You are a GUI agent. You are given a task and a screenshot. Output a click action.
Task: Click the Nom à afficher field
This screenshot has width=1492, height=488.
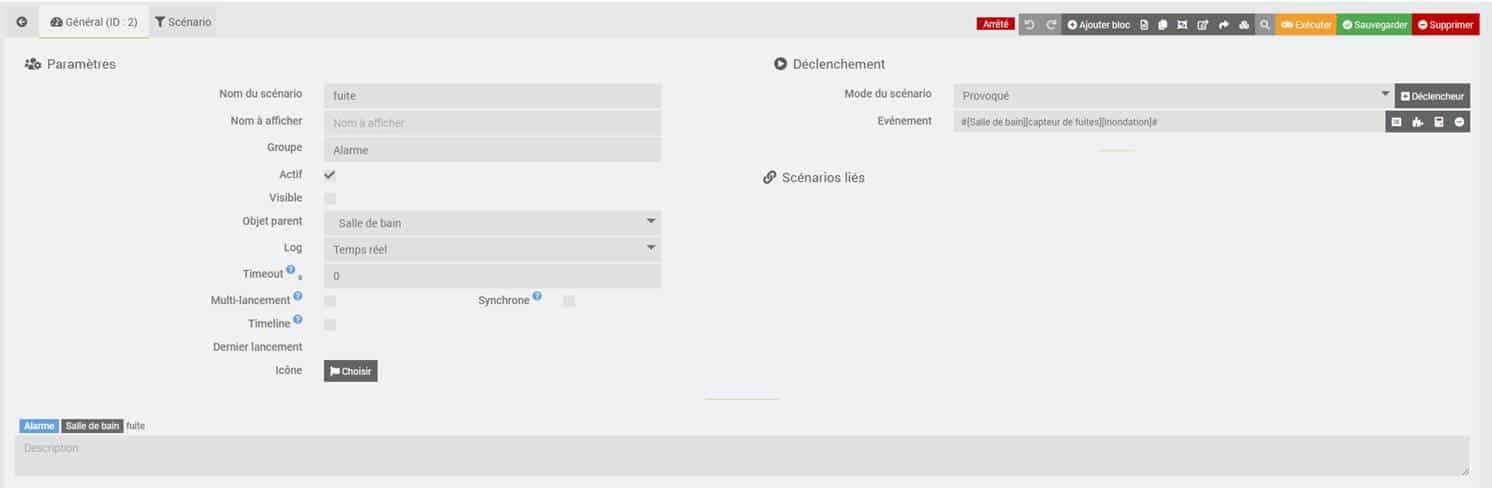tap(492, 123)
